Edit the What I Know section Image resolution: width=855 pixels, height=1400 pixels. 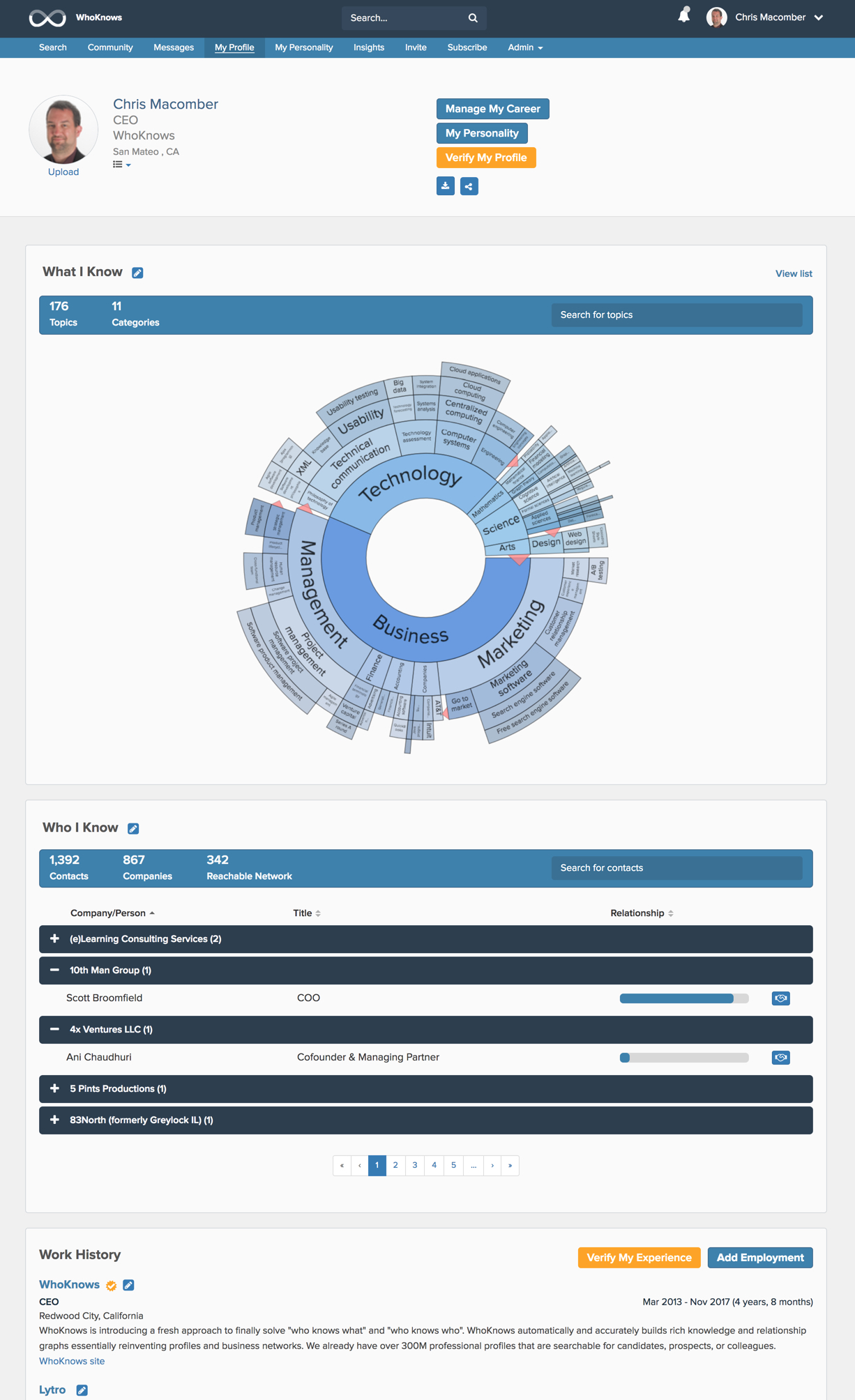pyautogui.click(x=137, y=273)
